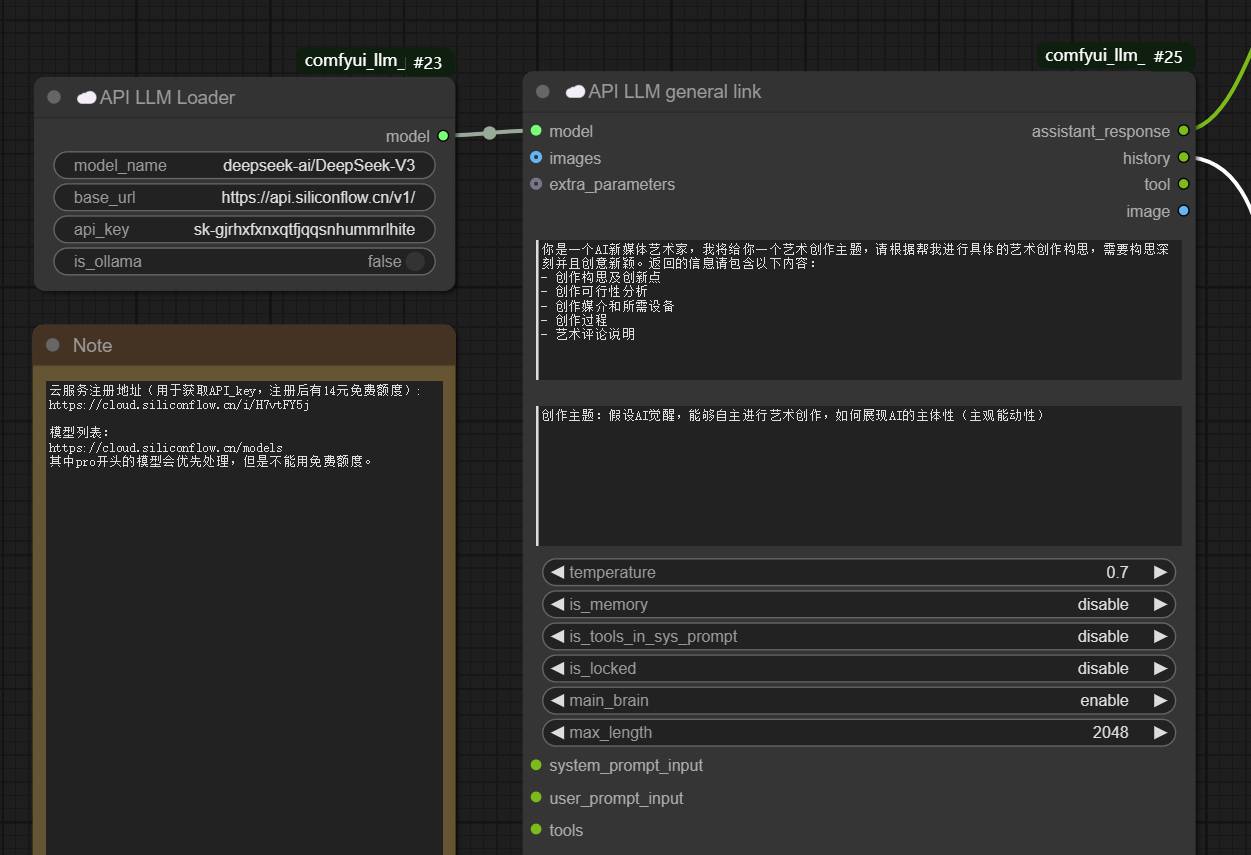Click the model_name field showing DeepSeek-V3
This screenshot has width=1251, height=855.
click(245, 165)
